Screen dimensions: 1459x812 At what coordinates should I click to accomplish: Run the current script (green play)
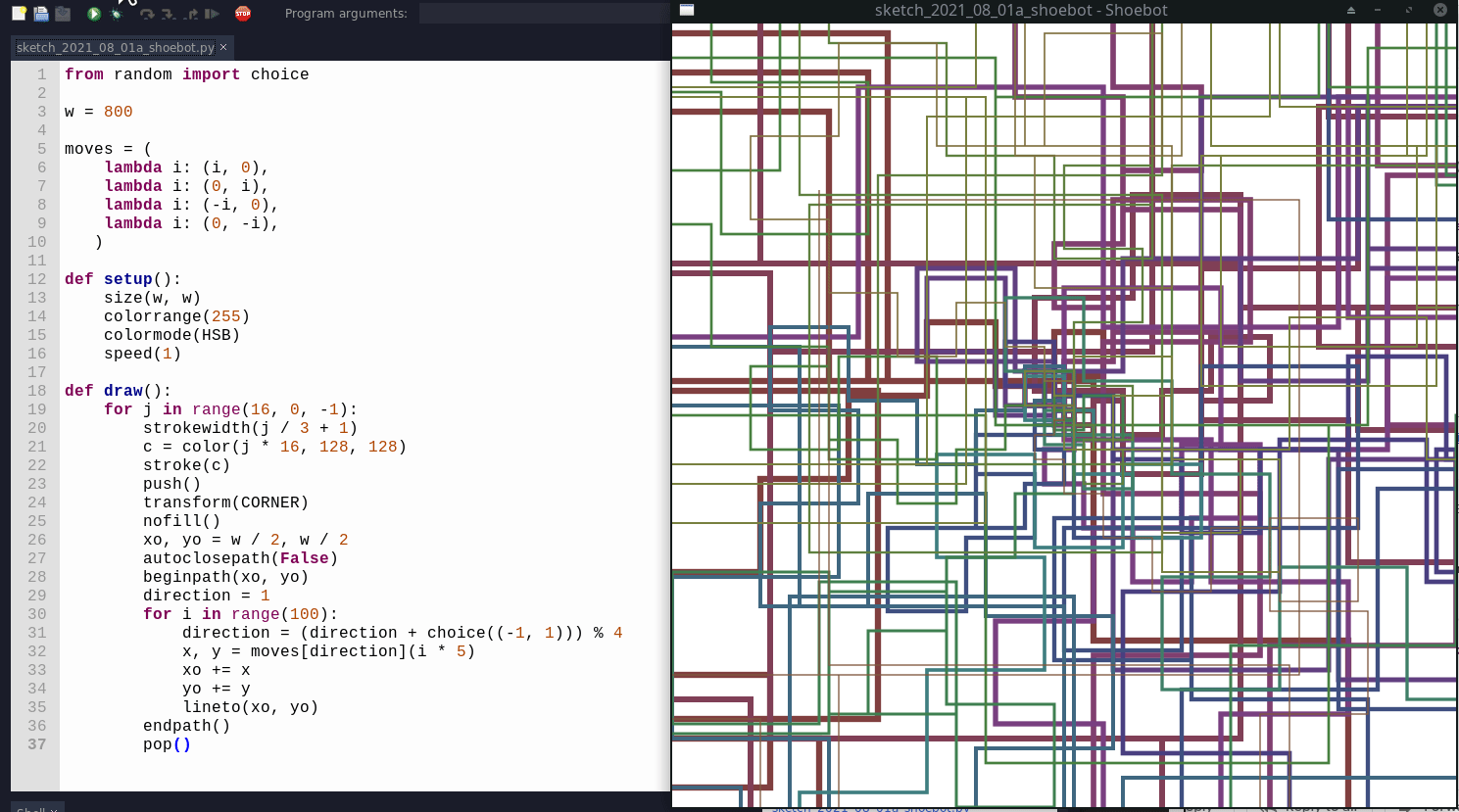[x=94, y=14]
